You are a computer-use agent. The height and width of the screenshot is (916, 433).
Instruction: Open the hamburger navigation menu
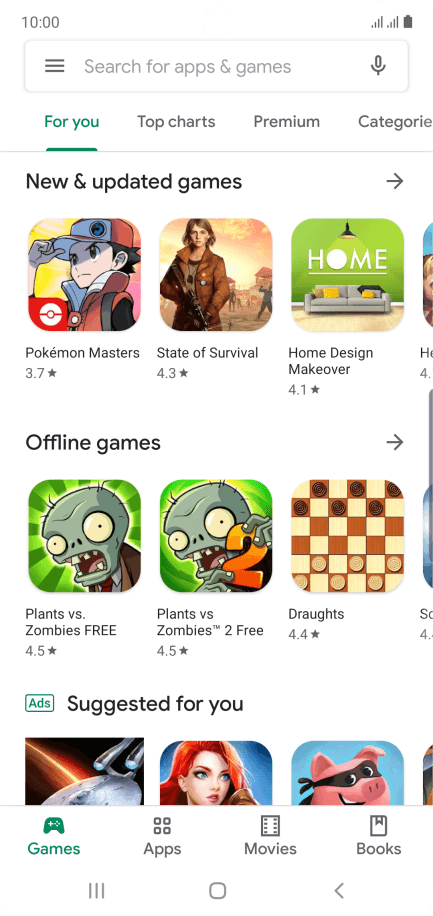55,66
